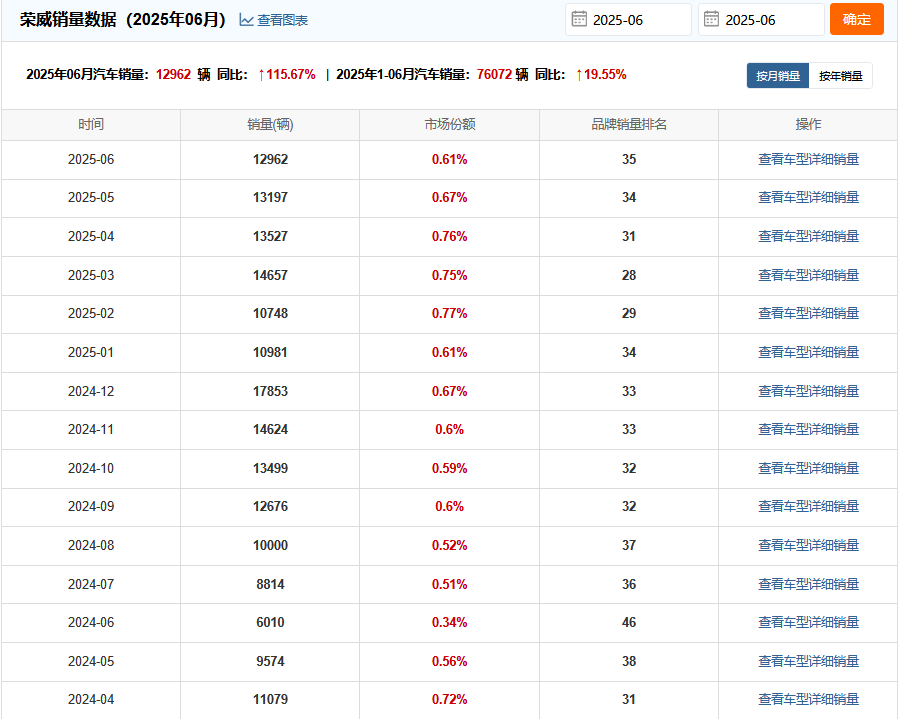Image resolution: width=899 pixels, height=719 pixels.
Task: Select the sales value 10000
Action: pyautogui.click(x=270, y=545)
